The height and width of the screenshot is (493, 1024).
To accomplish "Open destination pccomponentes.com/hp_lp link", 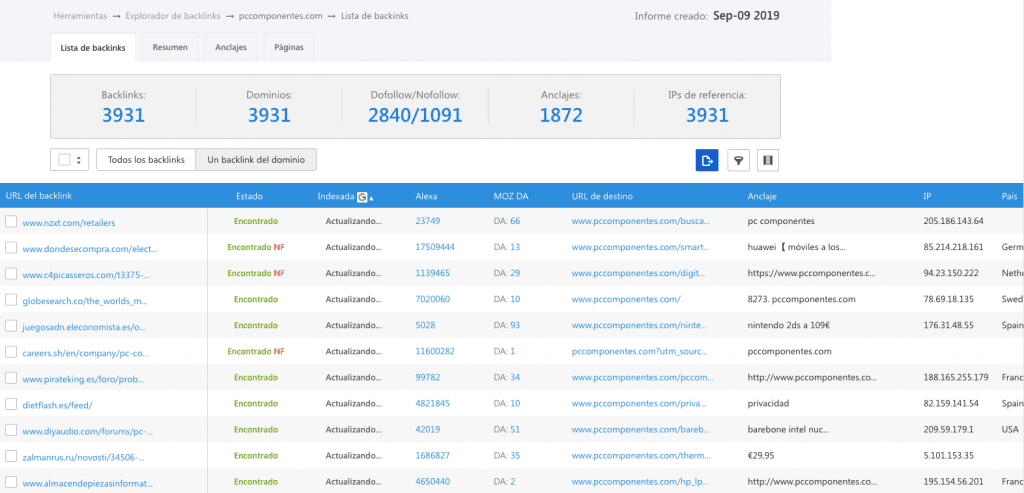I will coord(640,482).
